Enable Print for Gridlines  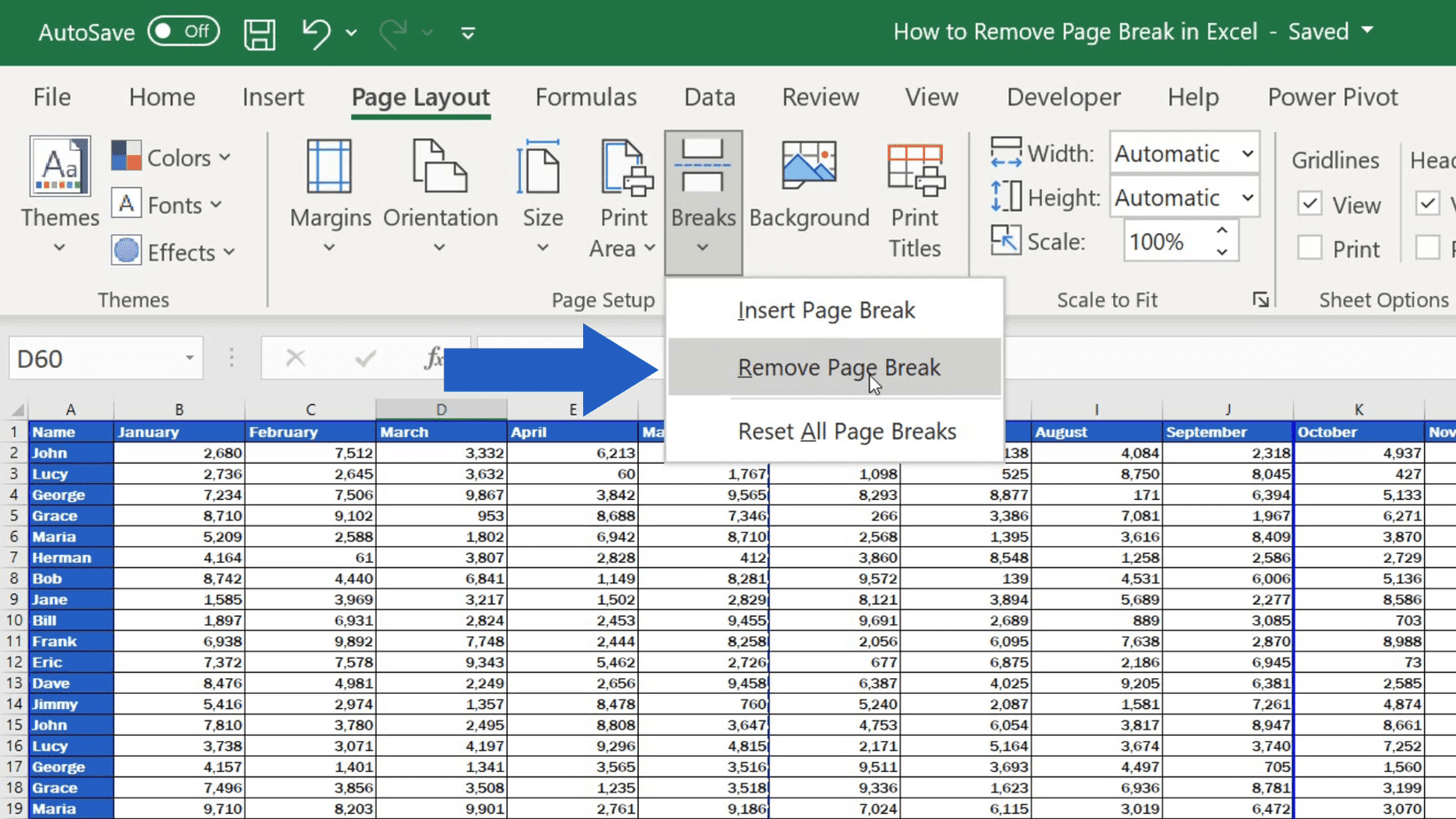(1310, 247)
